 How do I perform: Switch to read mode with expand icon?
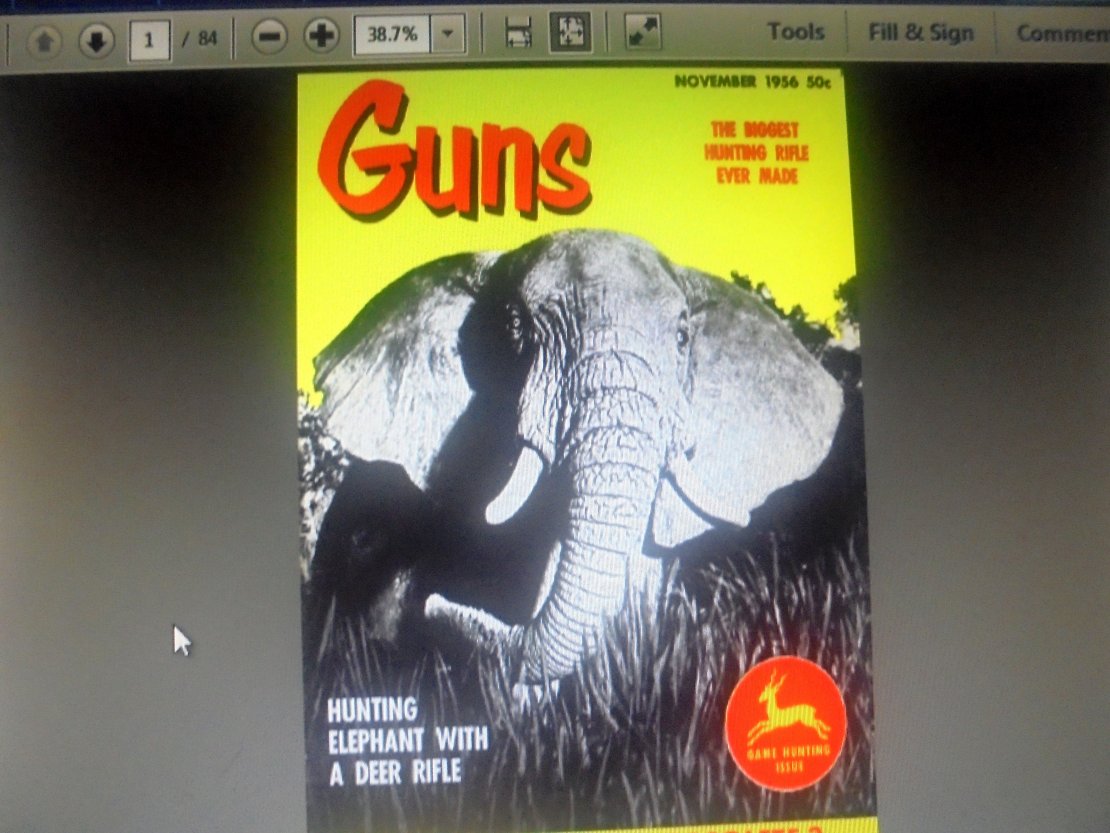point(643,32)
